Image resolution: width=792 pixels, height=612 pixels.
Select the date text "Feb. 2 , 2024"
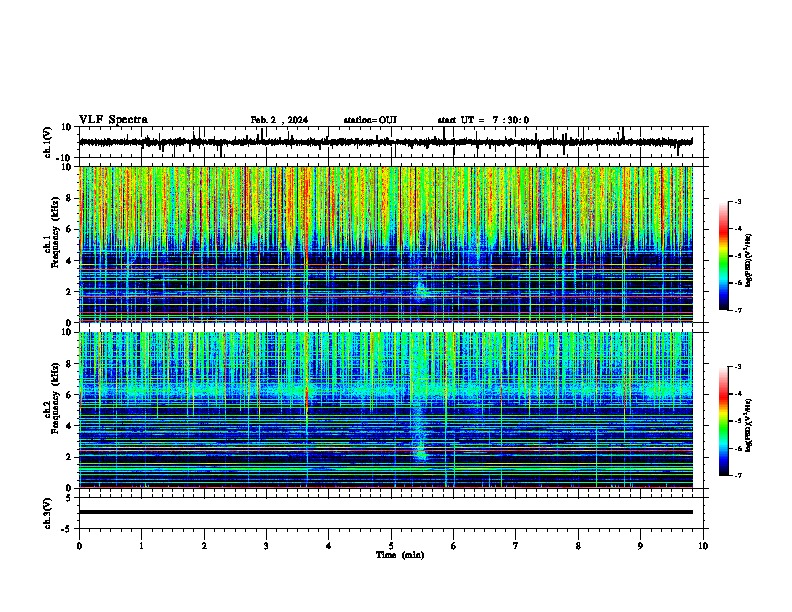coord(279,120)
